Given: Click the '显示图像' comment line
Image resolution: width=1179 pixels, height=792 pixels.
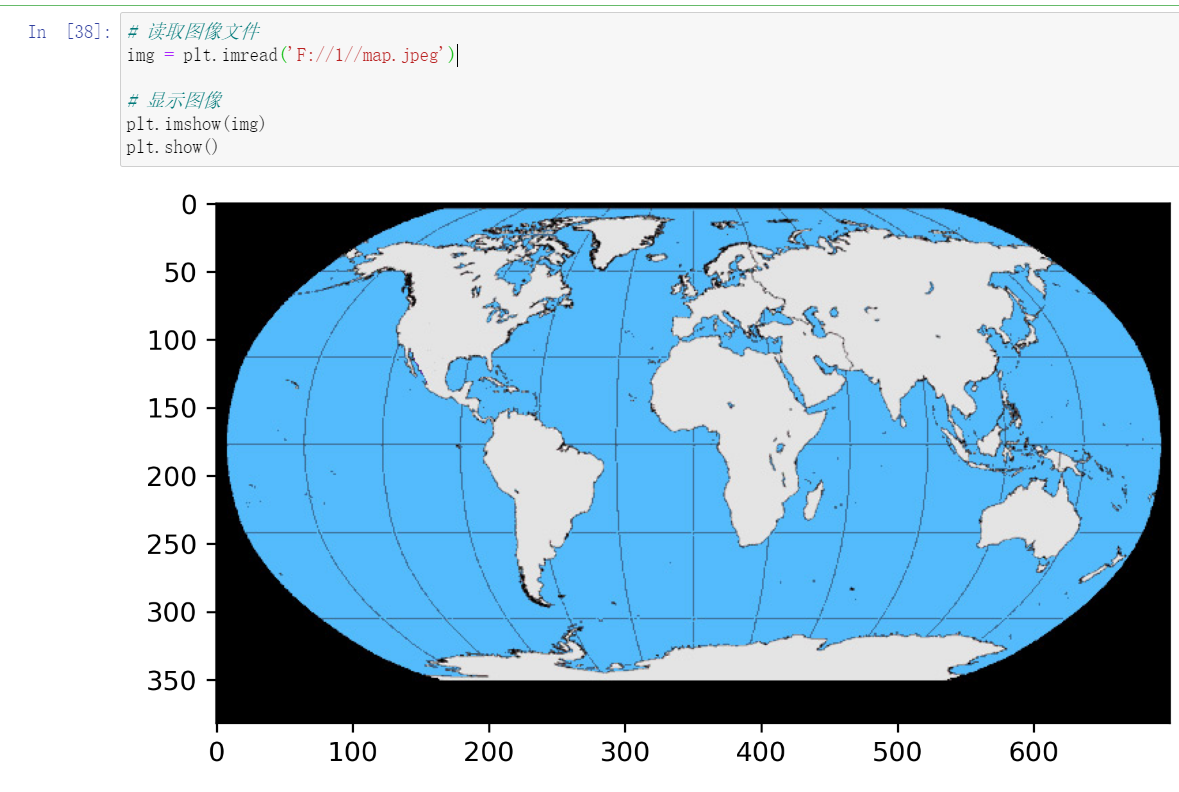Looking at the screenshot, I should pyautogui.click(x=175, y=100).
